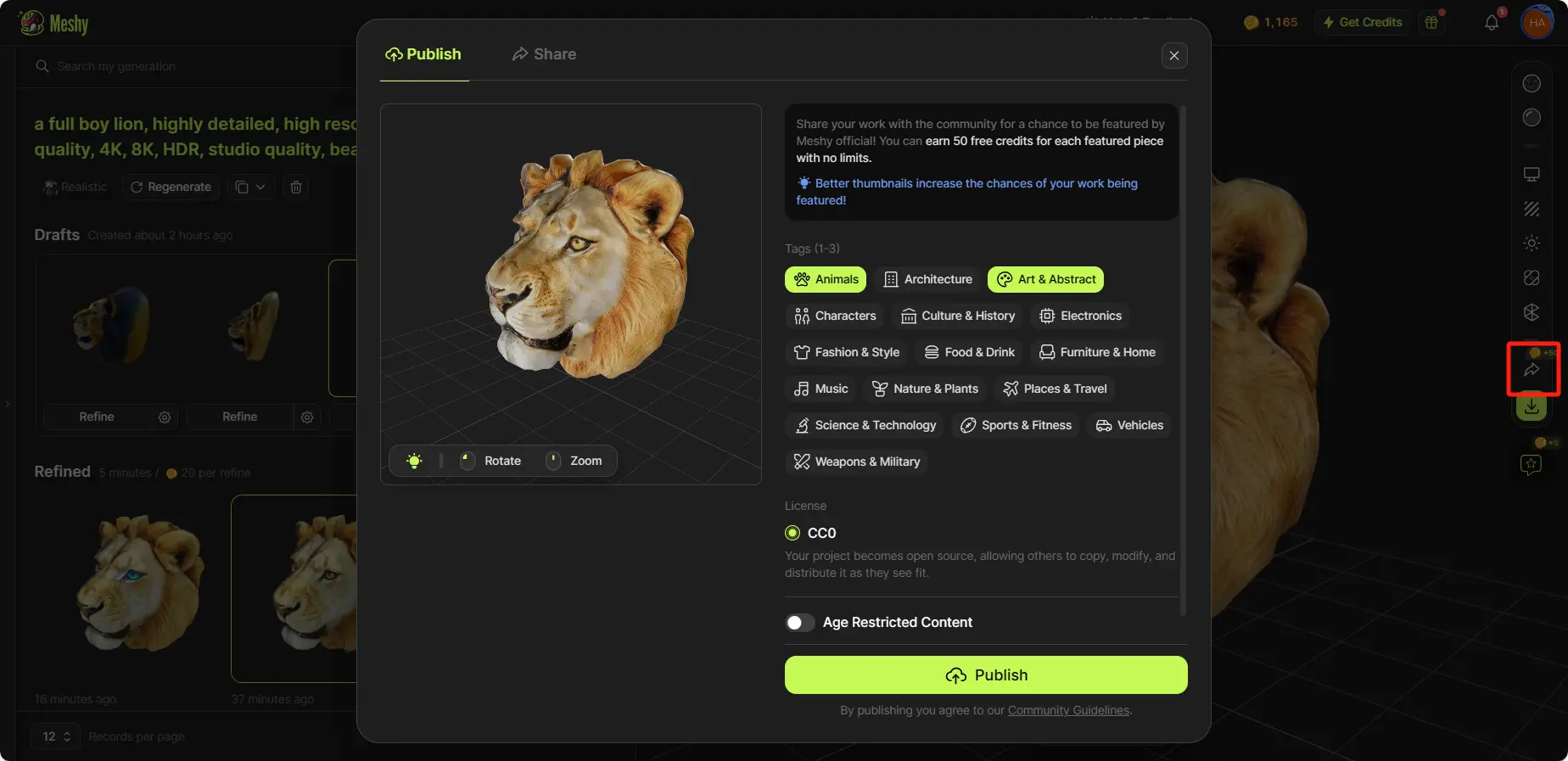1568x761 pixels.
Task: Click the share arrow icon in right sidebar
Action: click(1532, 370)
